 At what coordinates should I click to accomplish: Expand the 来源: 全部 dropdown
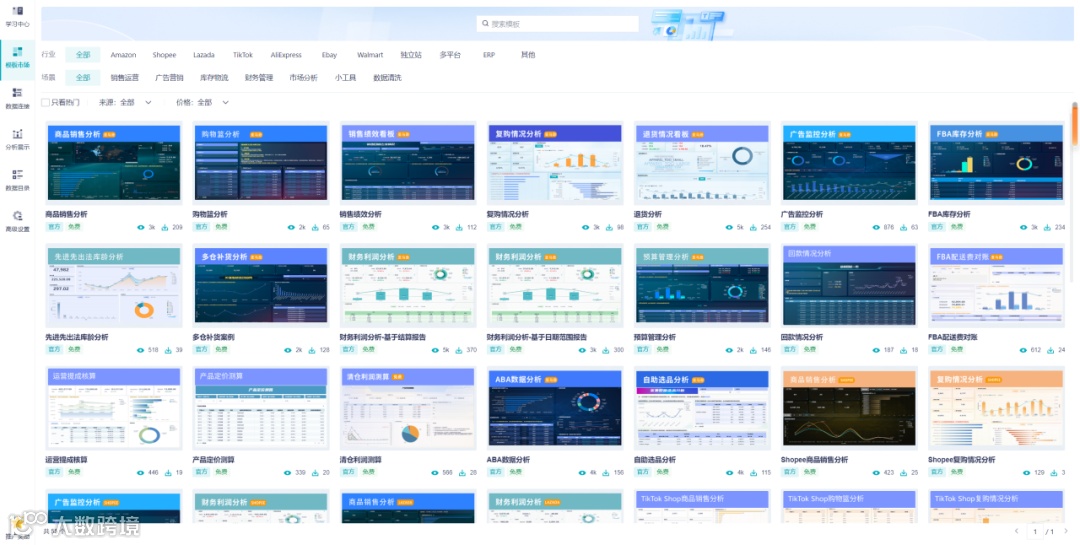click(125, 102)
